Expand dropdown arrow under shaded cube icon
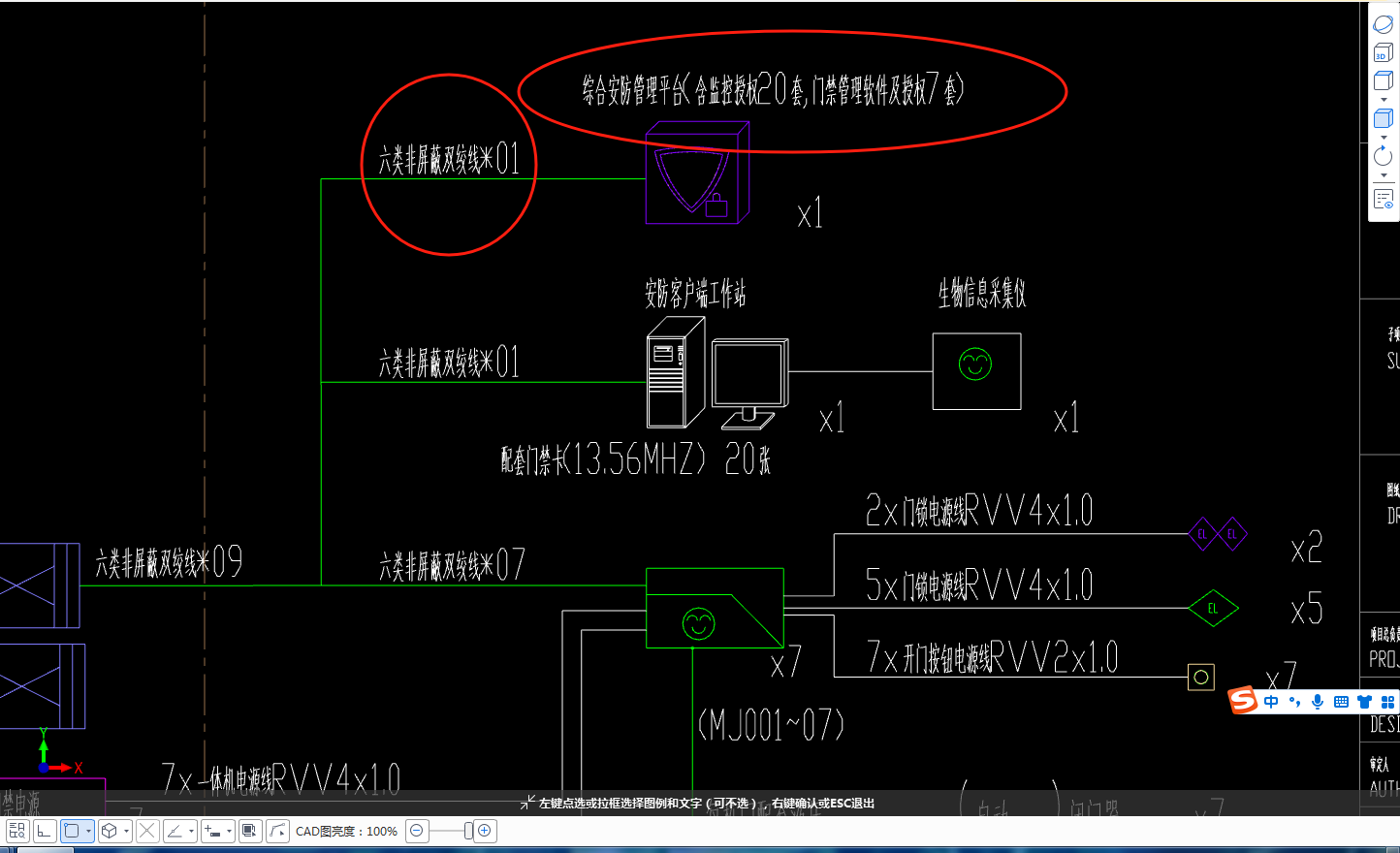This screenshot has height=853, width=1400. pos(1384,138)
